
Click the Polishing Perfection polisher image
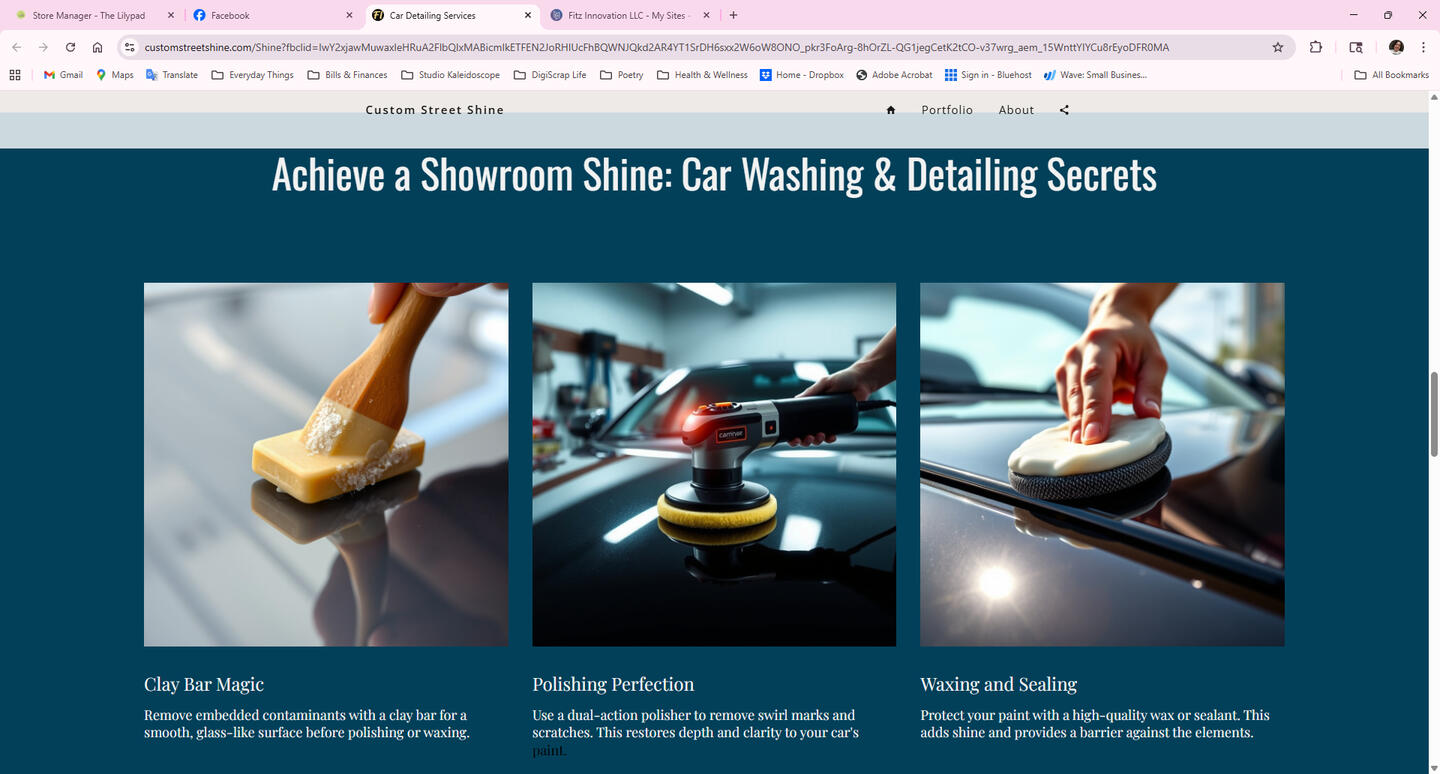click(x=714, y=464)
